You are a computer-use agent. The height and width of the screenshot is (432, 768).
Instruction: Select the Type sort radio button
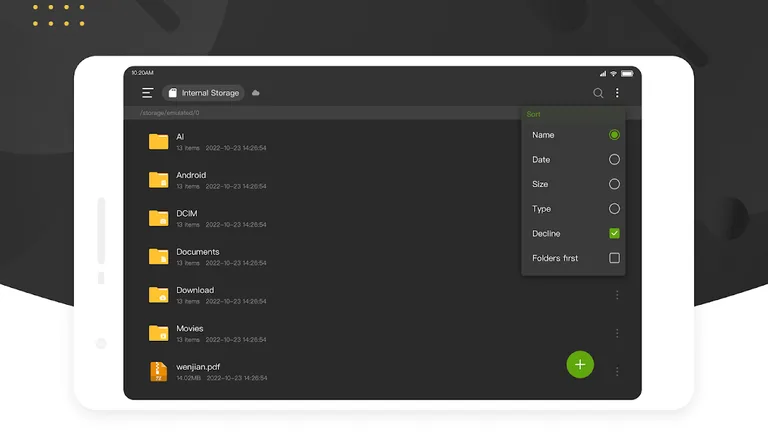[614, 209]
